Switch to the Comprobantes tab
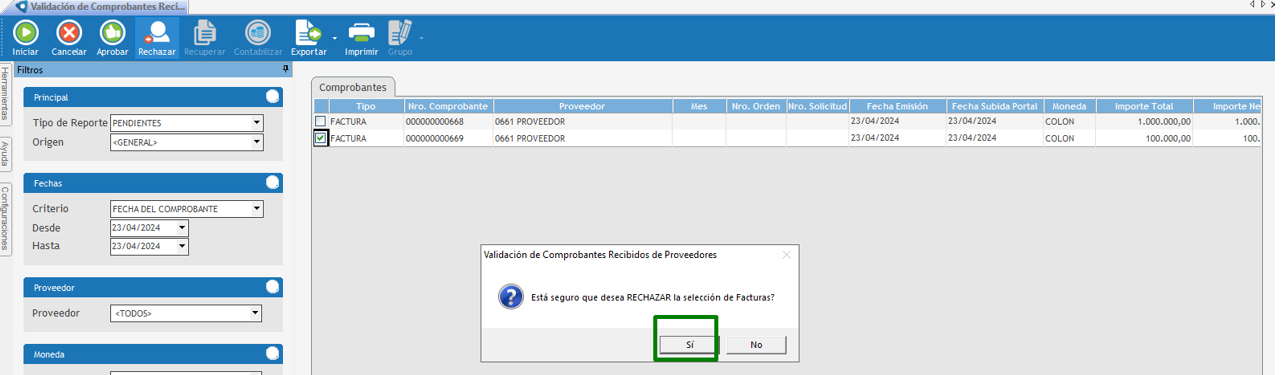This screenshot has height=375, width=1286. click(353, 87)
